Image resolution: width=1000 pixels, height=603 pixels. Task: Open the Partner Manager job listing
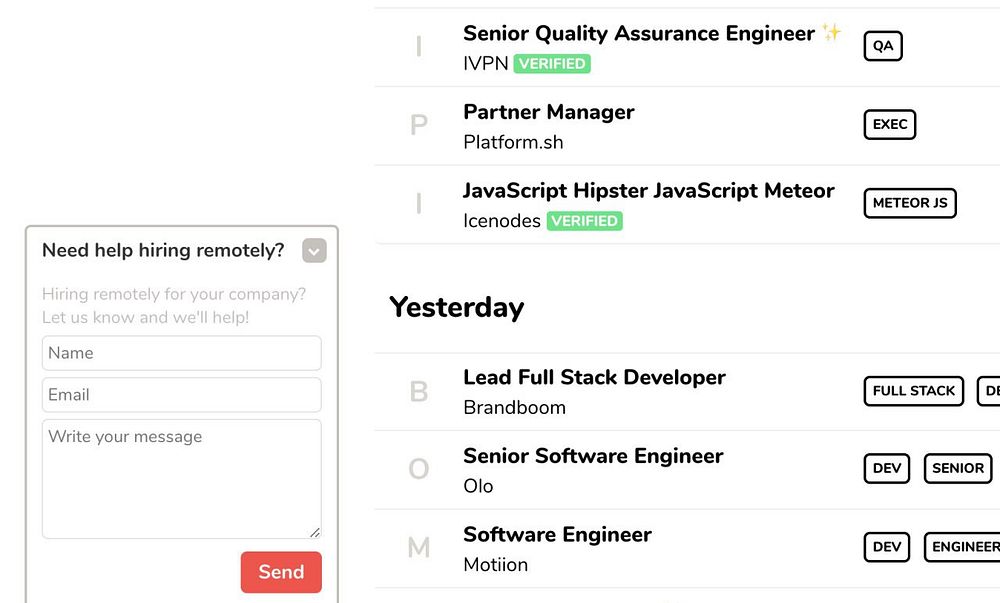[548, 112]
